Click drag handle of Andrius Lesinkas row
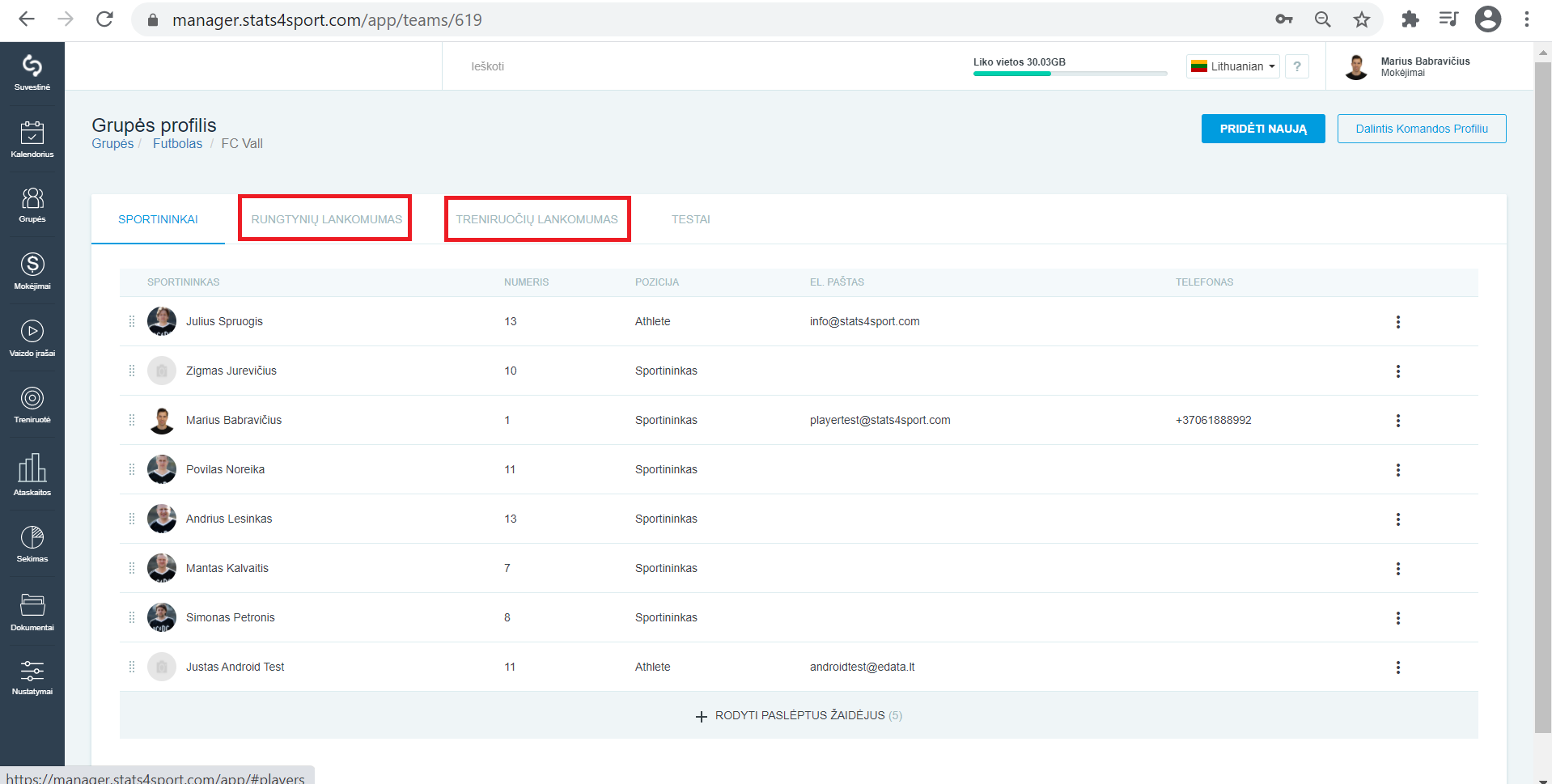 pos(132,519)
